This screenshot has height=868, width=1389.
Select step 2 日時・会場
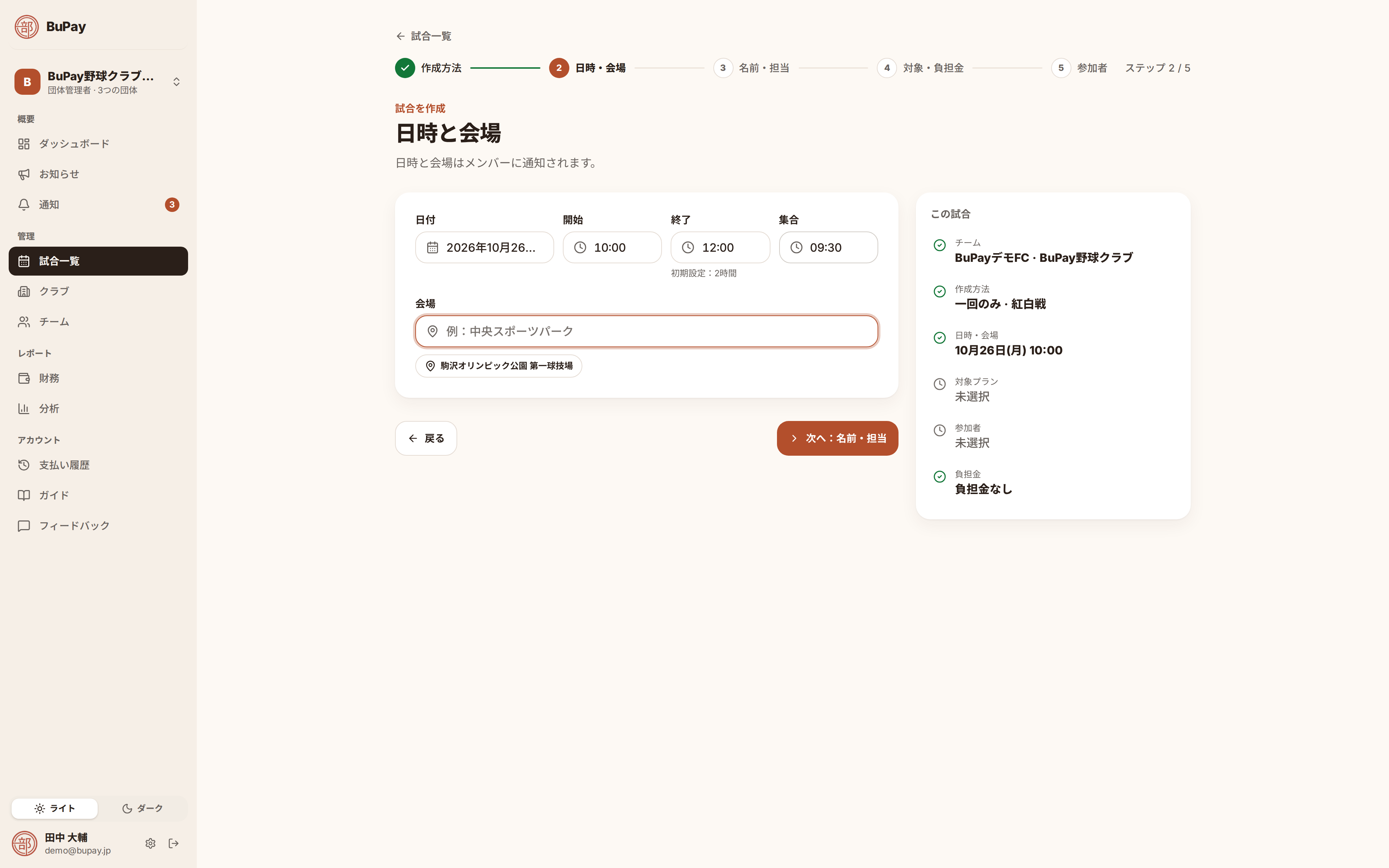587,68
